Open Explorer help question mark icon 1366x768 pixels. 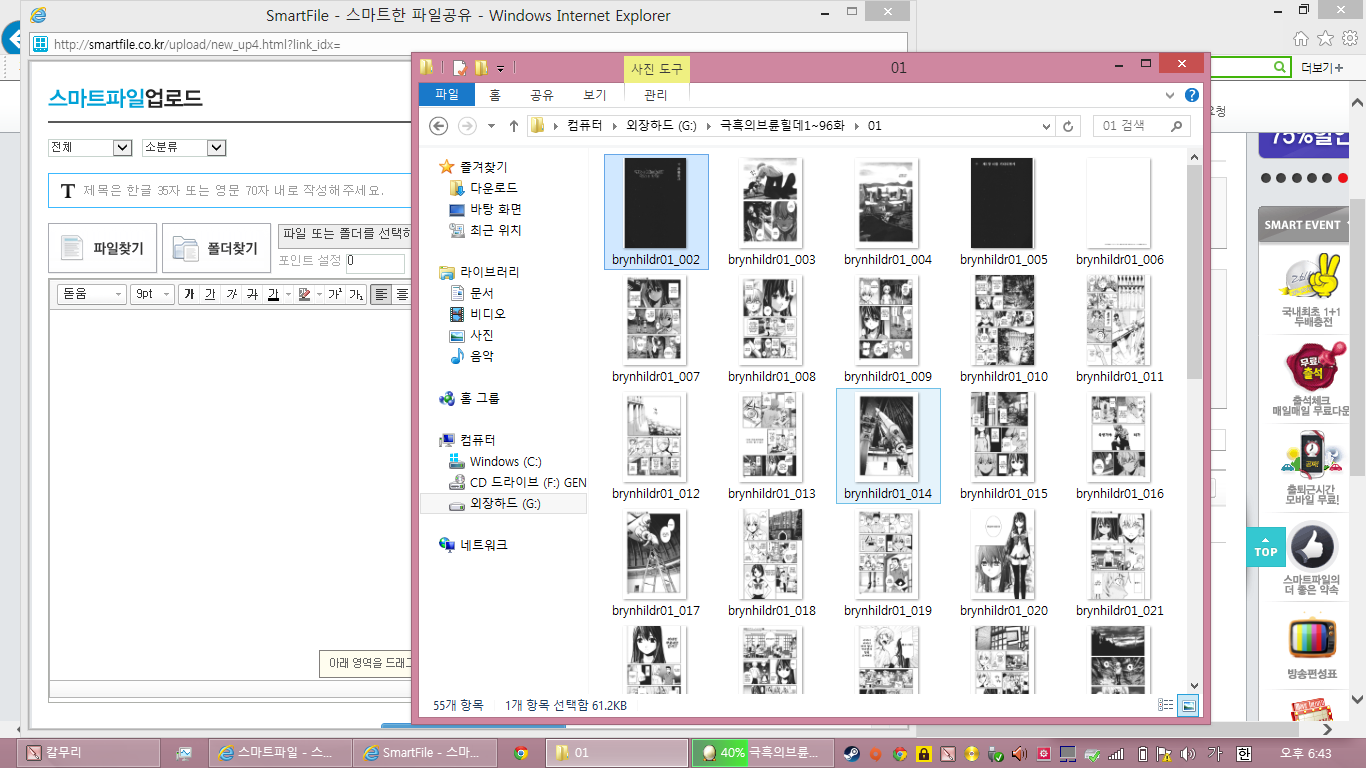[1191, 95]
